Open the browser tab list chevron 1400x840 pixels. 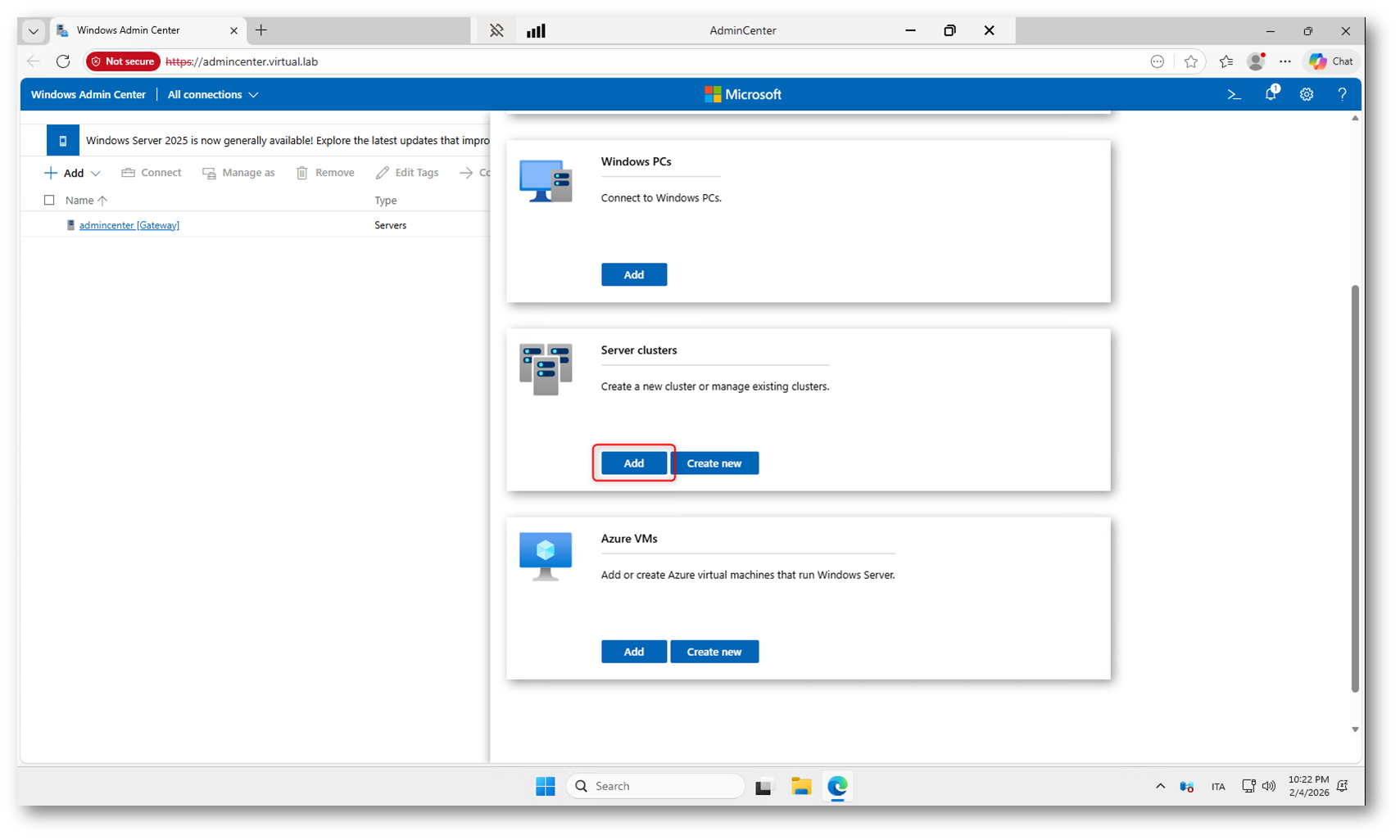[x=33, y=31]
